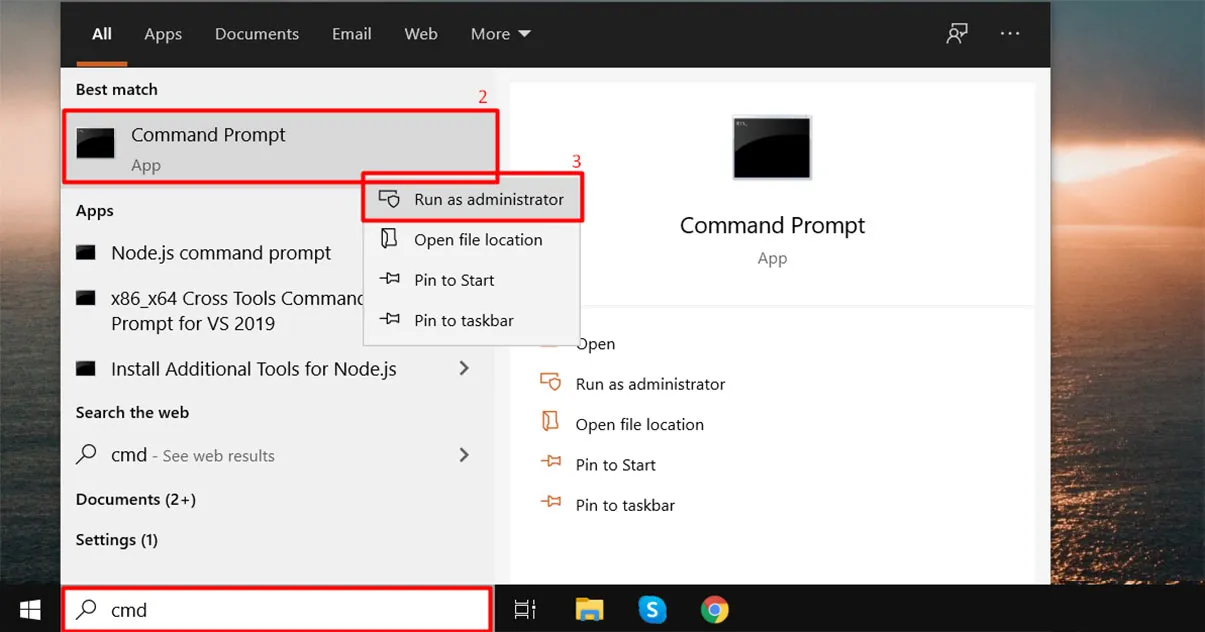Open Skype from the taskbar
The width and height of the screenshot is (1205, 632).
[x=652, y=609]
